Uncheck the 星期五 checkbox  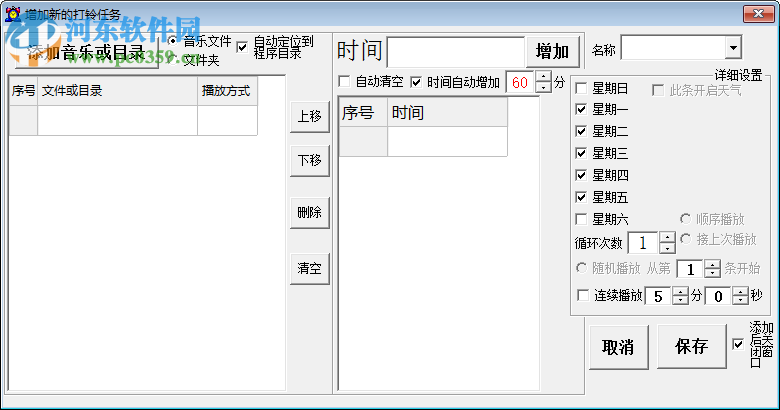tap(581, 198)
